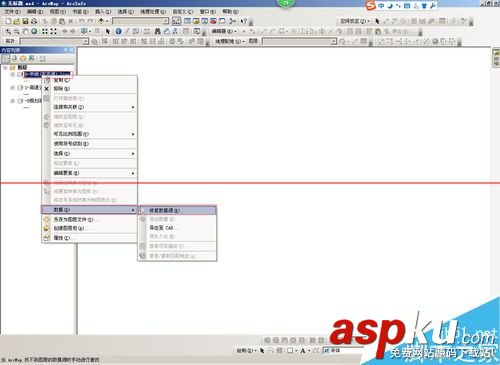Image resolution: width=500 pixels, height=365 pixels.
Task: Select the Zoom In tool
Action: click(x=8, y=31)
